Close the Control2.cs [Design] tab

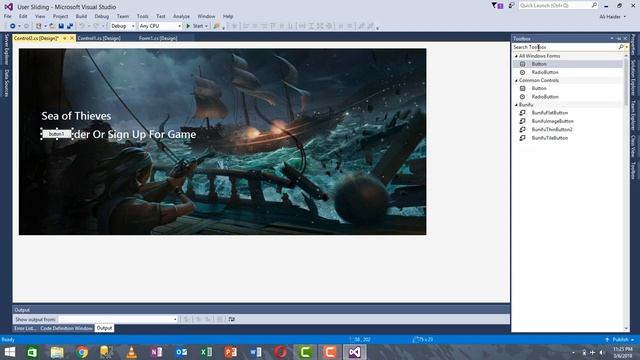pos(72,38)
